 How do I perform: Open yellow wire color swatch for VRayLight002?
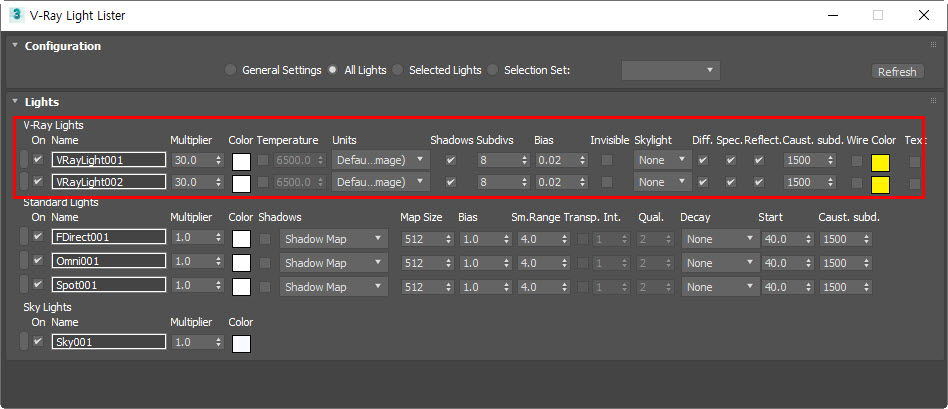coord(880,185)
